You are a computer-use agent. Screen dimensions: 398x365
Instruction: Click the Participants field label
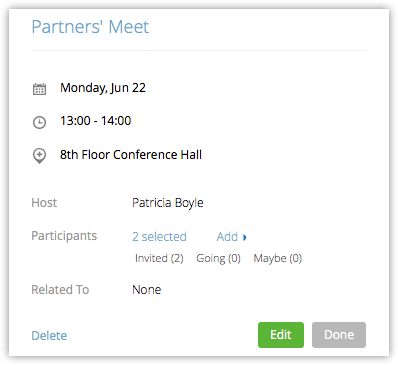pos(64,236)
